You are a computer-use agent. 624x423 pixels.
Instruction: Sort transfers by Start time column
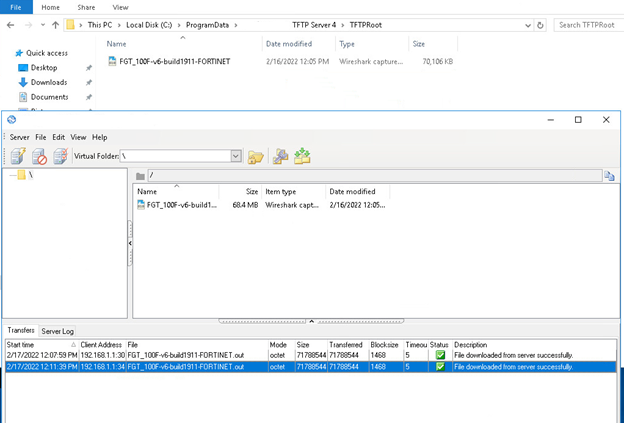42,345
